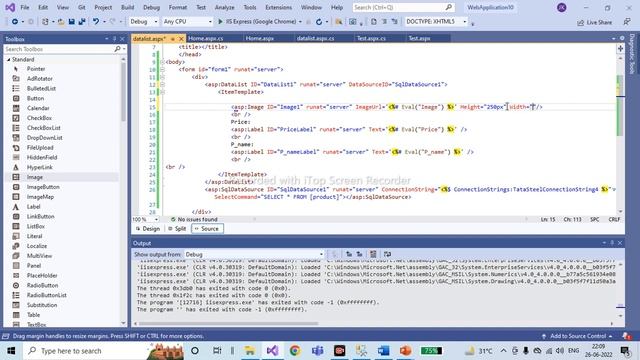This screenshot has width=640, height=360.
Task: Click the Refresh browser icon in toolbar
Action: [x=319, y=22]
